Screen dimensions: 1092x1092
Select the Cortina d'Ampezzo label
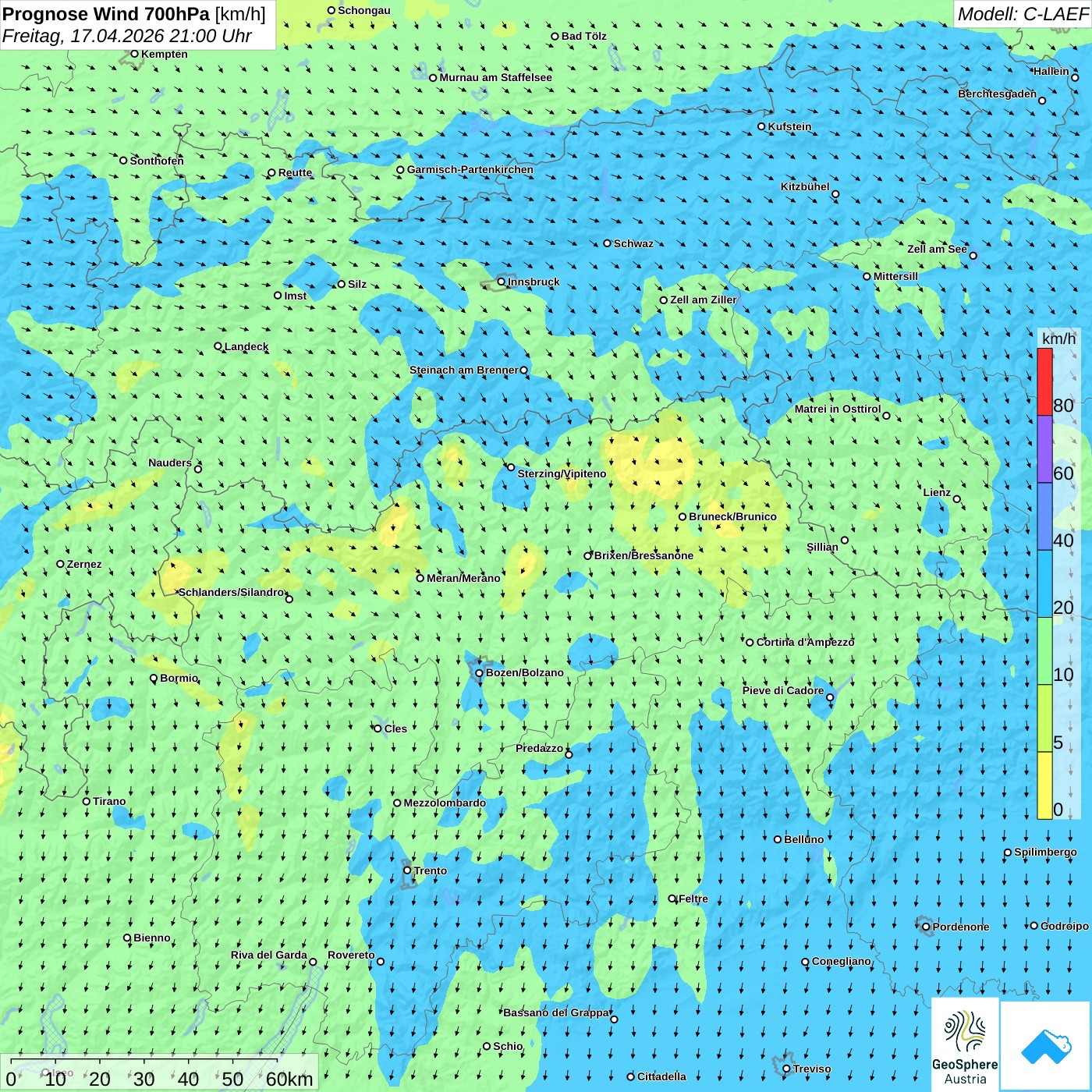click(805, 642)
